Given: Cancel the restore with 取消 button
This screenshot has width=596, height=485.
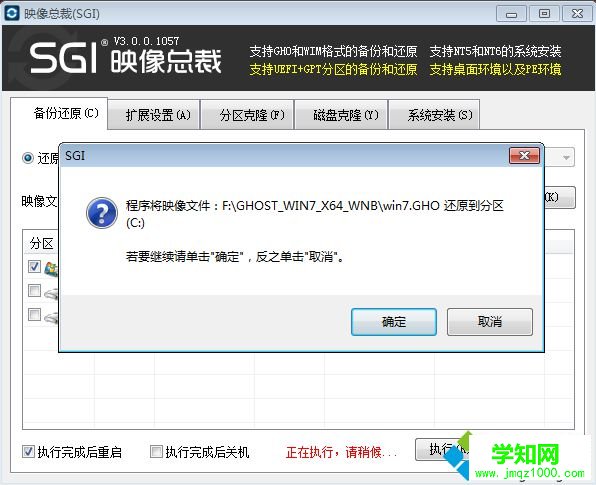Looking at the screenshot, I should pos(490,322).
